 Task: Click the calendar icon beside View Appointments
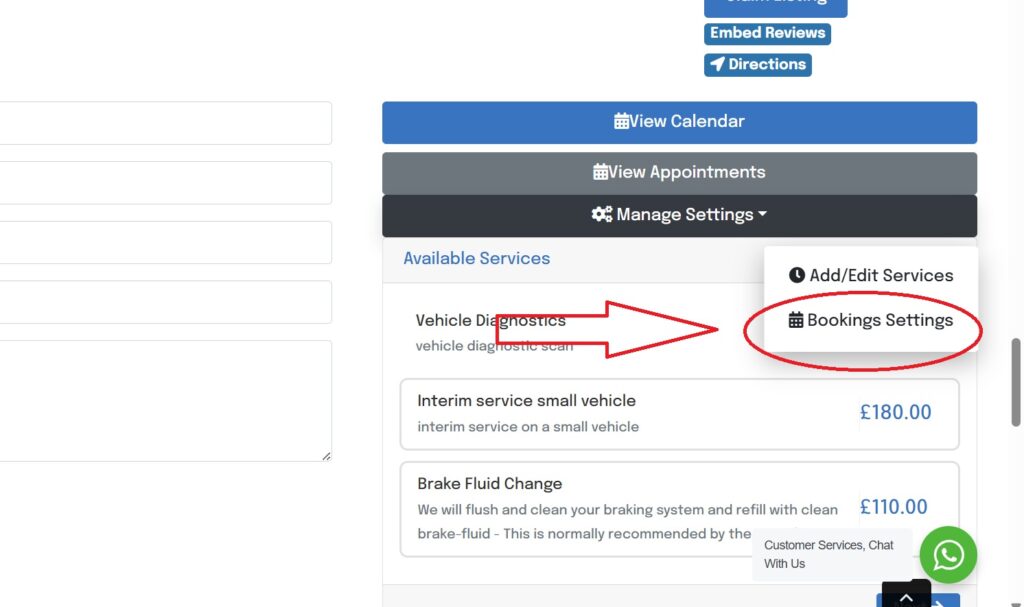point(600,172)
